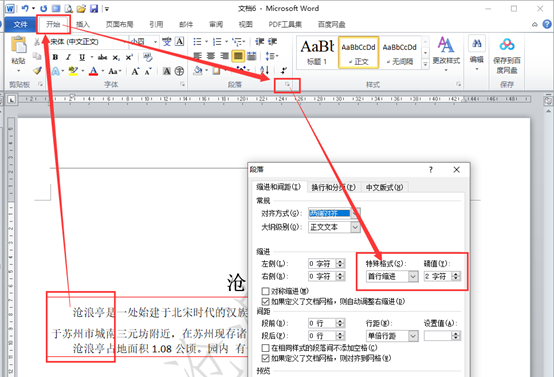The height and width of the screenshot is (377, 554).
Task: Open the font dialog launcher in 字体 group
Action: 182,84
